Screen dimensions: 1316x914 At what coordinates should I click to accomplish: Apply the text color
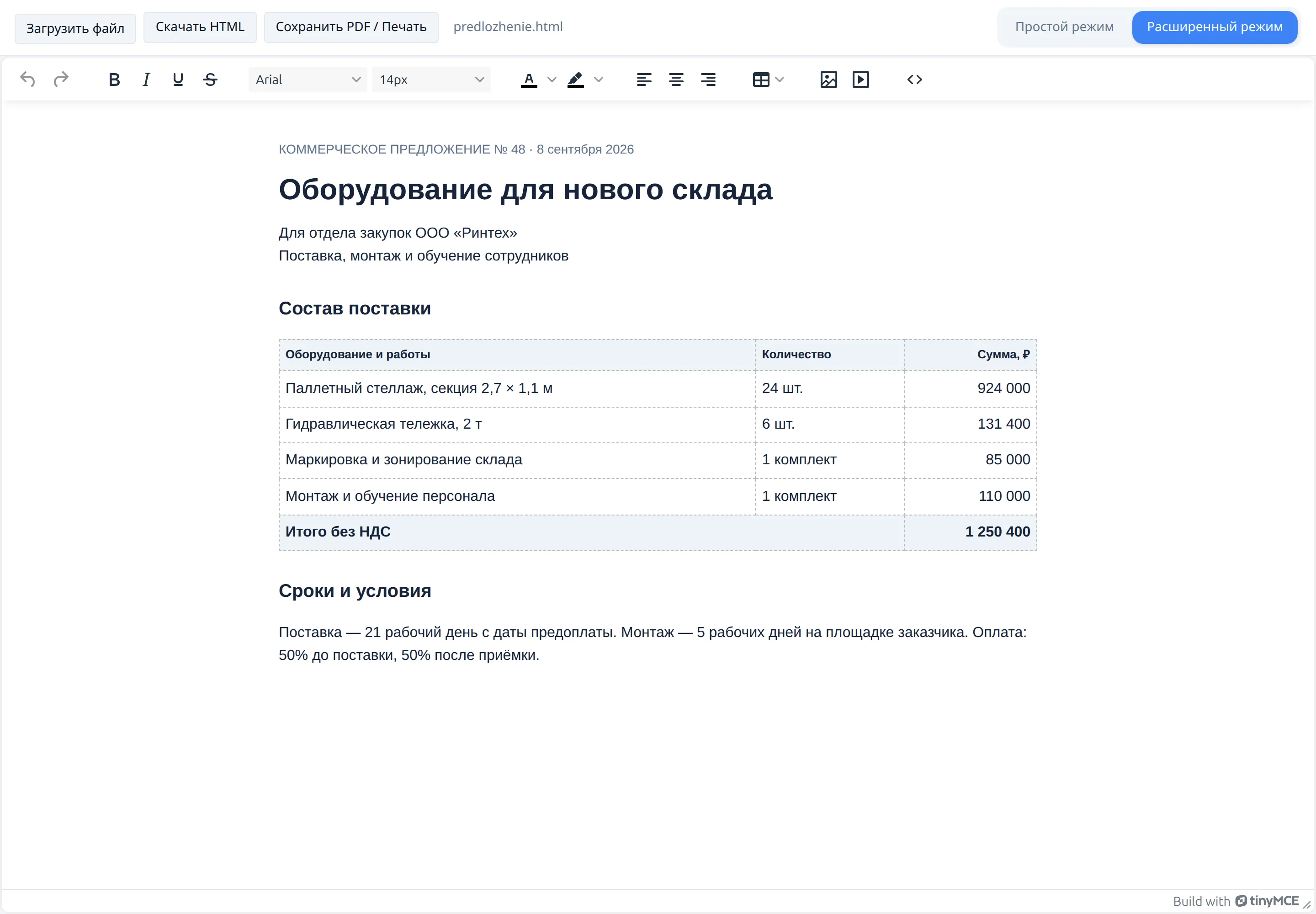coord(529,80)
